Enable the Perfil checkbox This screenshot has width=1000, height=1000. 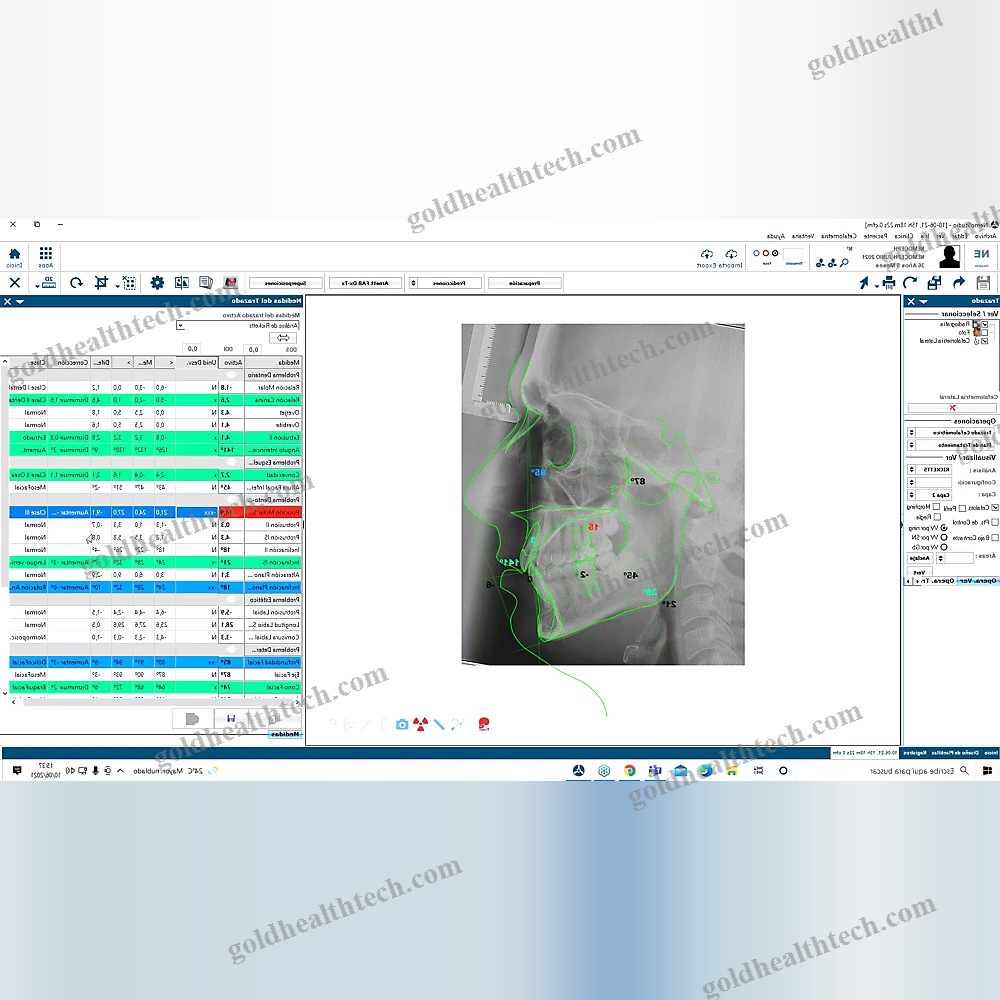pyautogui.click(x=962, y=508)
